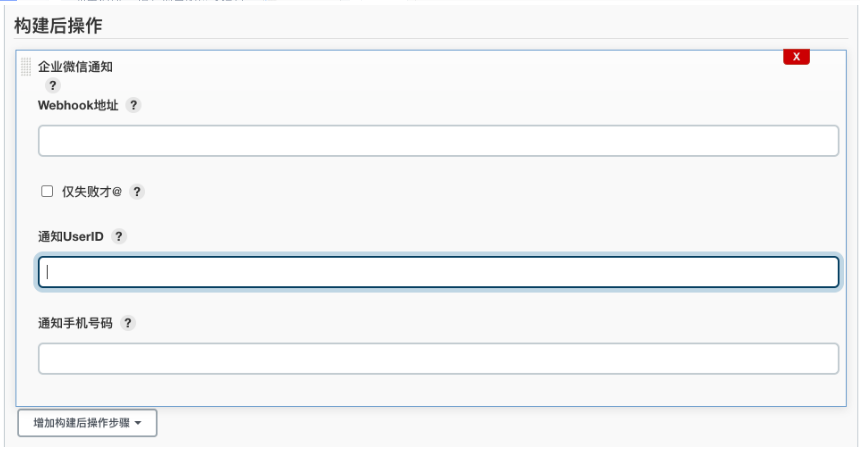This screenshot has width=860, height=450.
Task: Show help for 仅失败才@ option
Action: pos(137,191)
